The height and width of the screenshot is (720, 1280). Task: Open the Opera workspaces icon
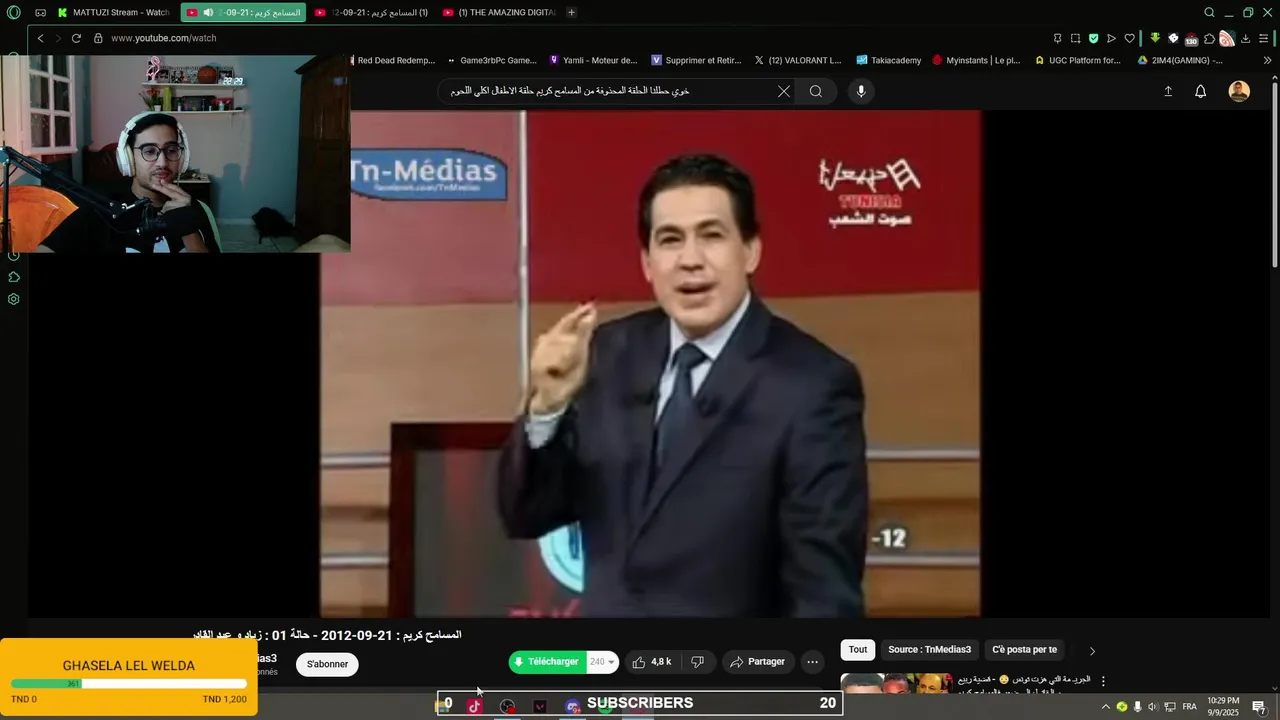coord(40,12)
